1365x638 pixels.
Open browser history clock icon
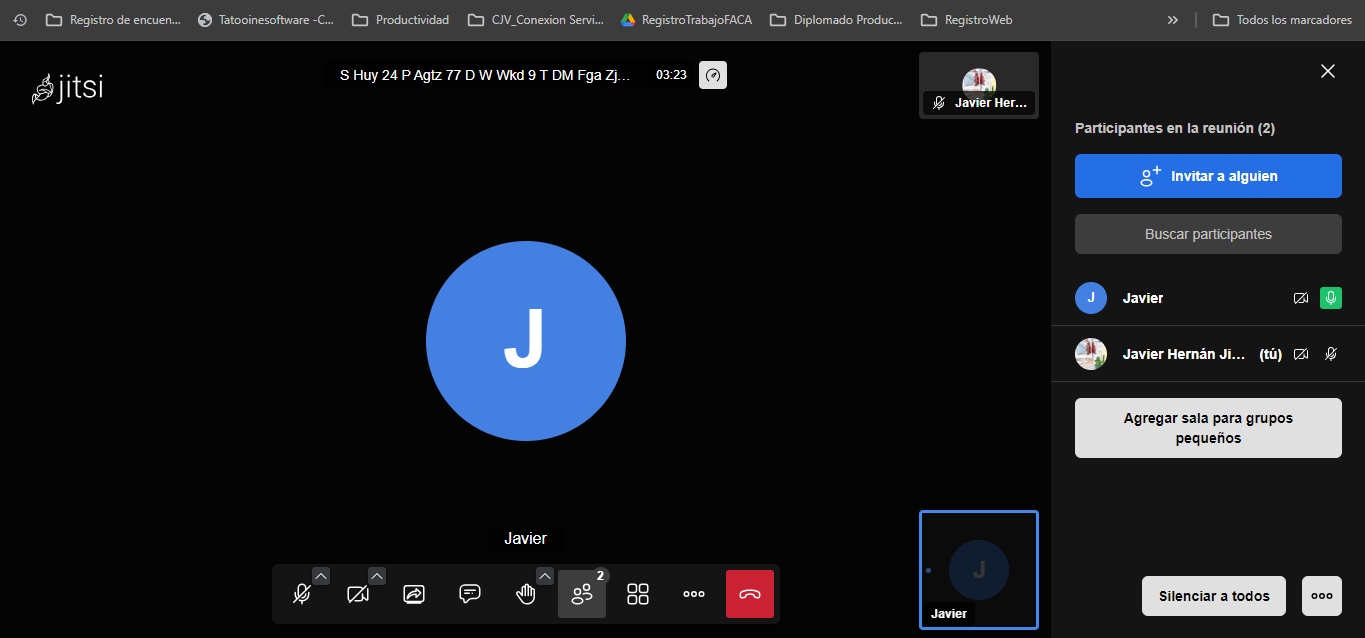point(19,19)
